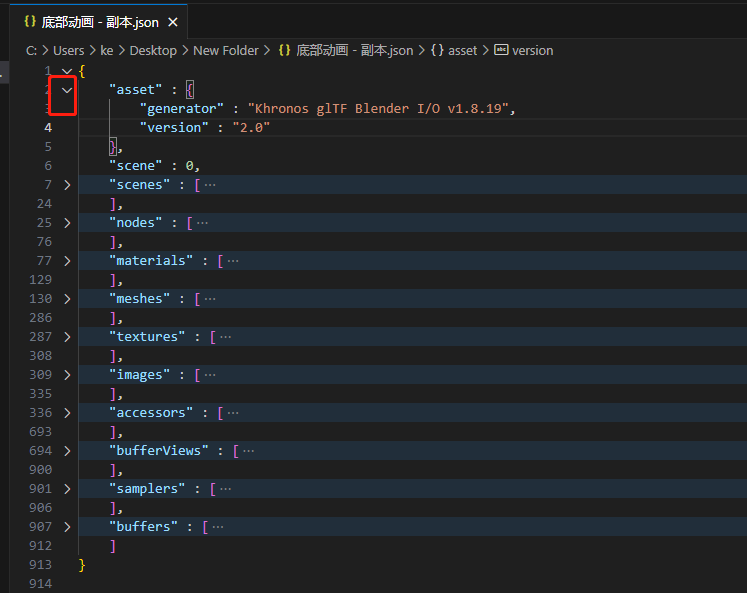Screen dimensions: 747x593
Task: Click the "scene" key on line 6
Action: 135,166
